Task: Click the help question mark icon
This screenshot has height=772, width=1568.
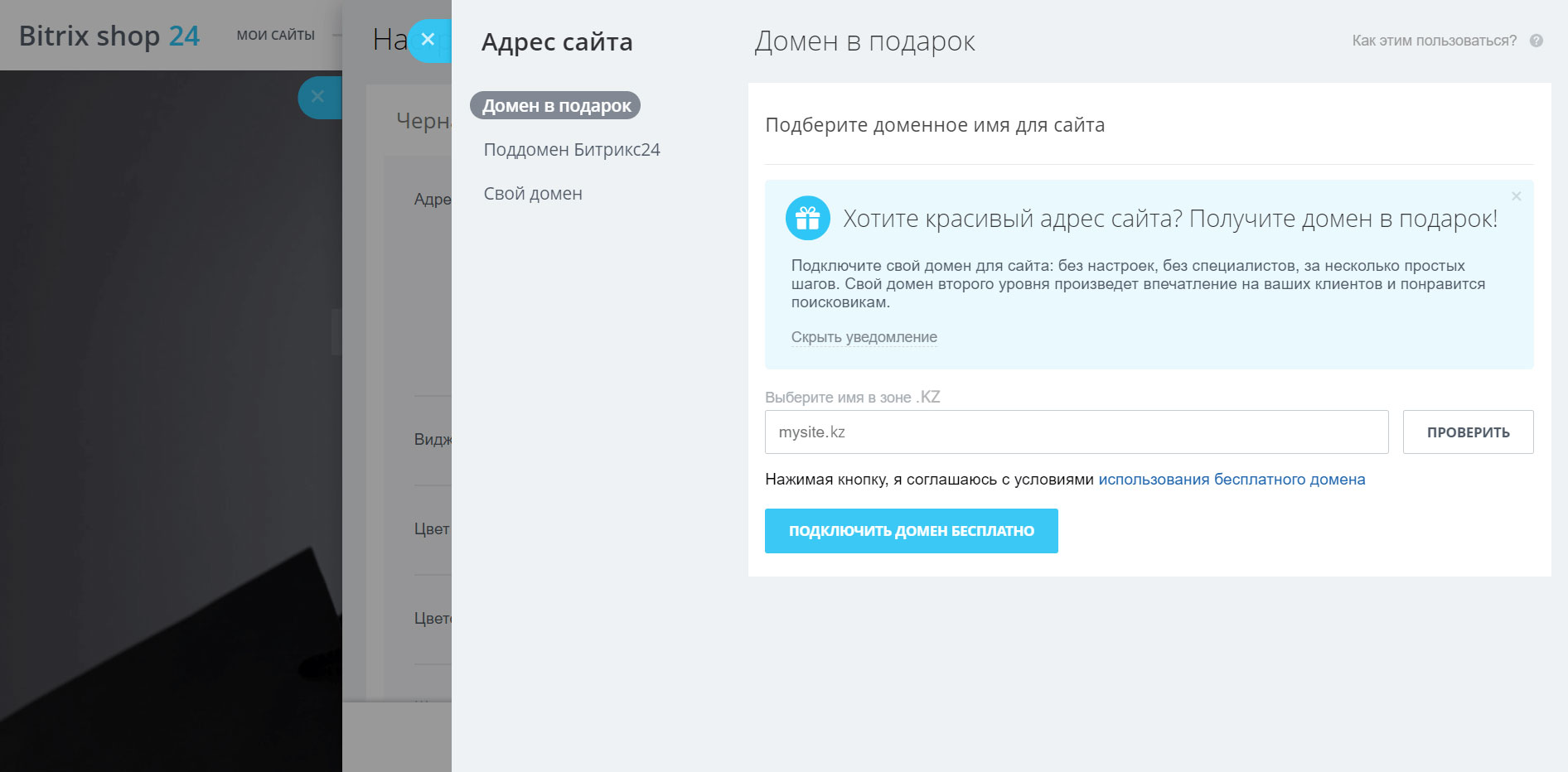Action: (1536, 41)
